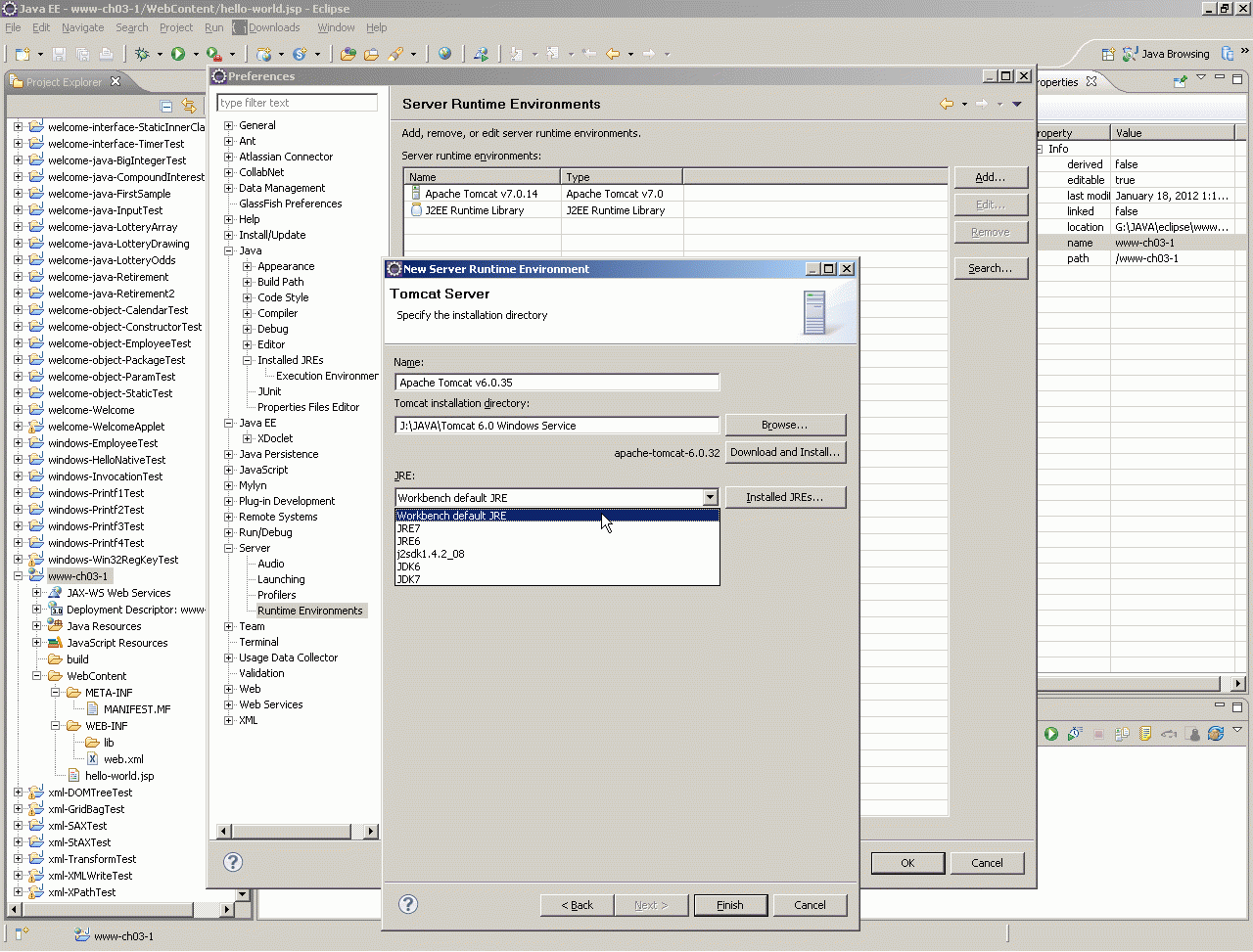Click the Back button in the wizard
The width and height of the screenshot is (1253, 952).
[578, 905]
